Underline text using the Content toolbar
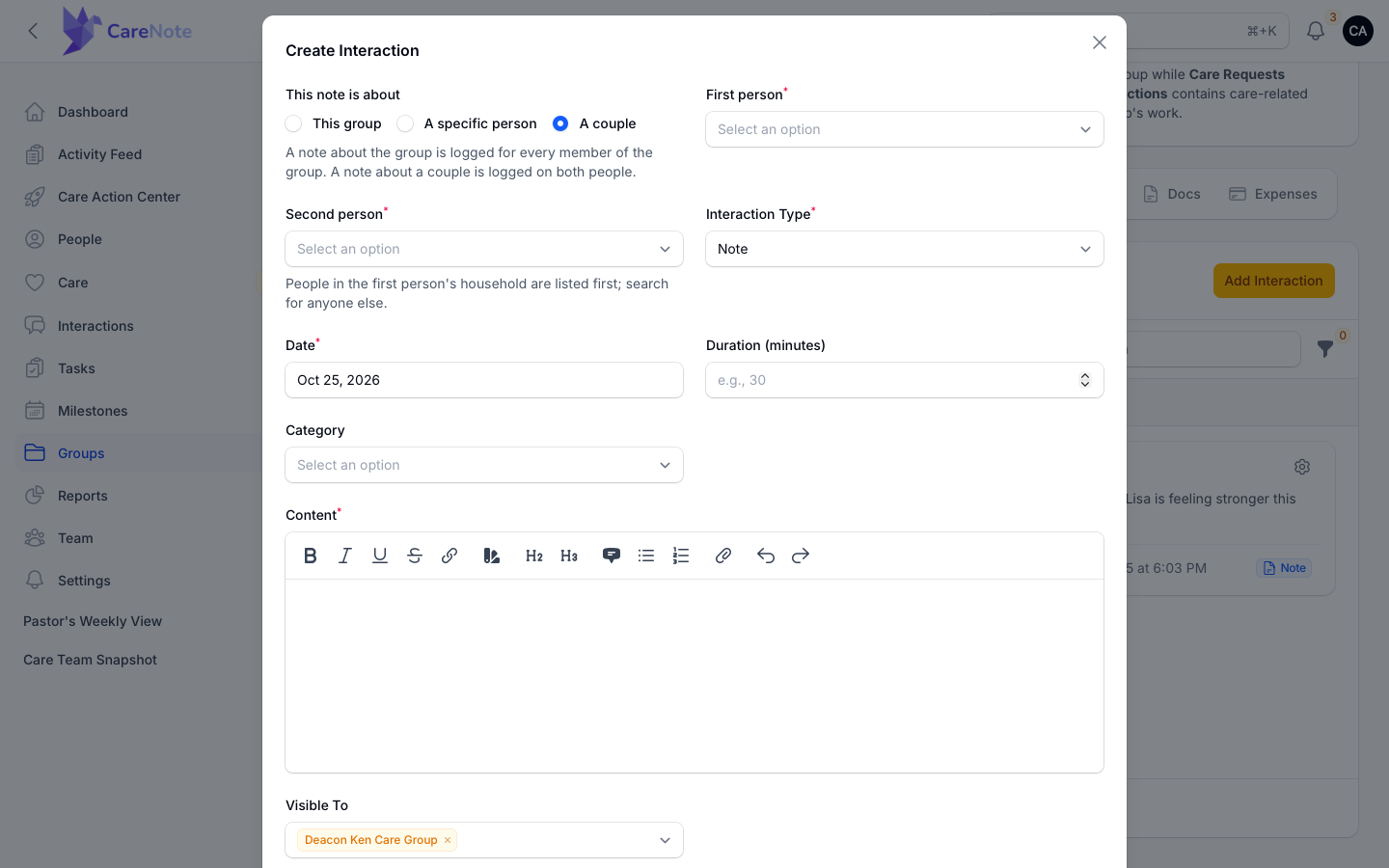Viewport: 1389px width, 868px height. (380, 556)
